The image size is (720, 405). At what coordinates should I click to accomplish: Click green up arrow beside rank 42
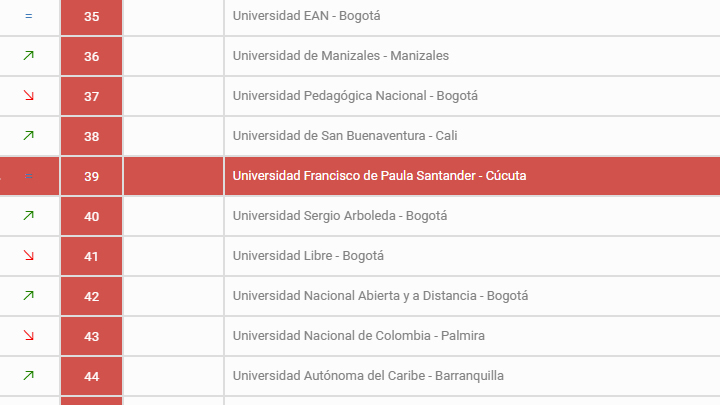[28, 296]
